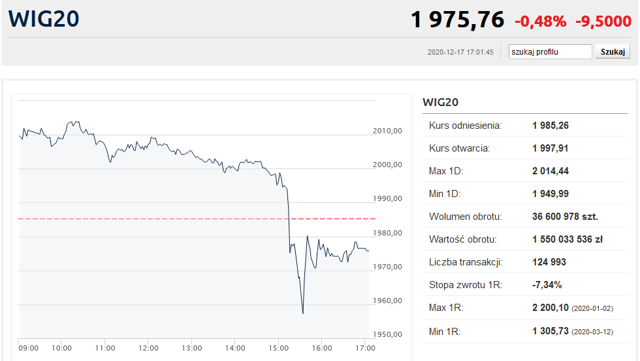Select the Kurs otwarcia value 1 997,91
The height and width of the screenshot is (361, 640).
click(550, 148)
